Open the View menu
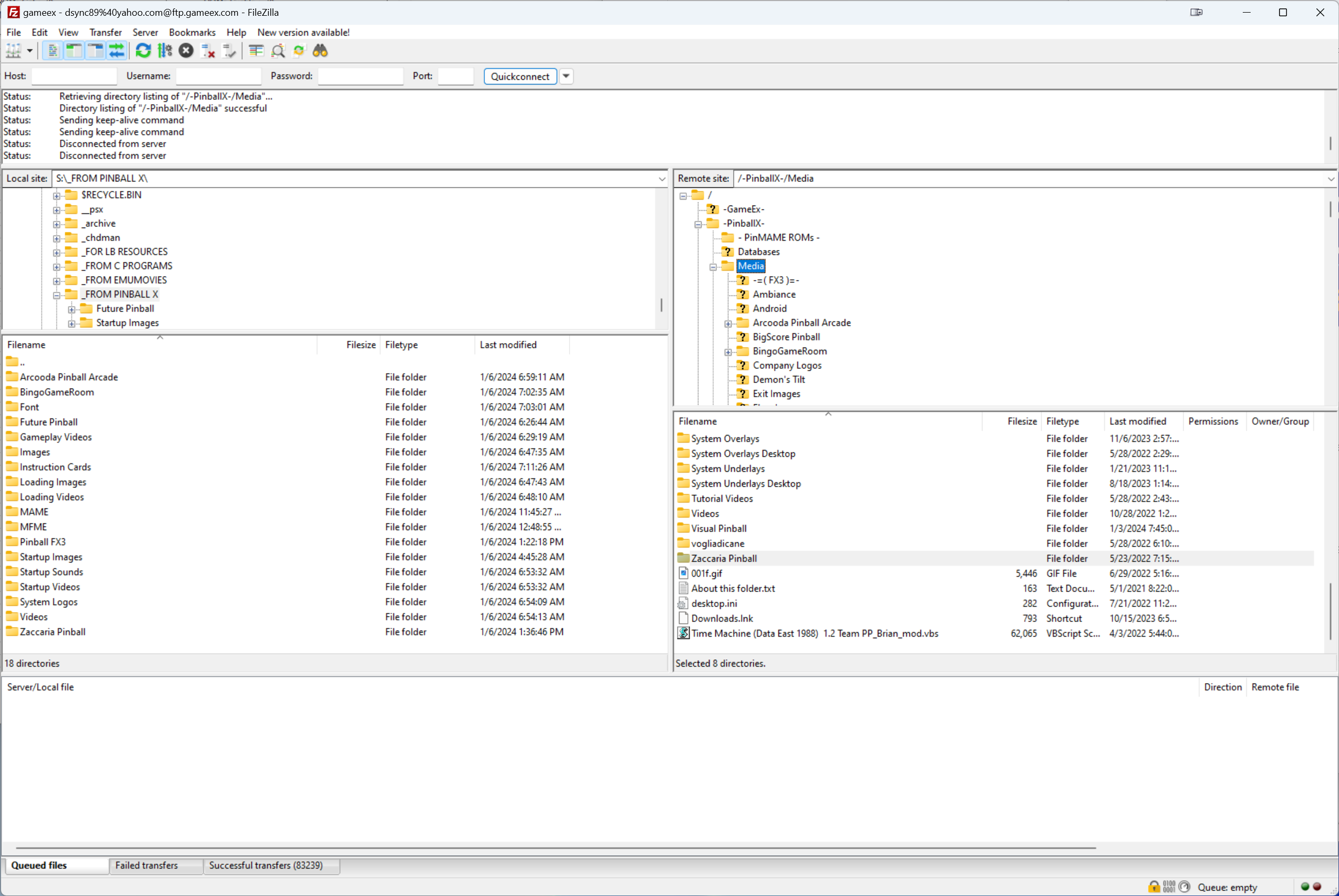Image resolution: width=1339 pixels, height=896 pixels. [x=68, y=32]
